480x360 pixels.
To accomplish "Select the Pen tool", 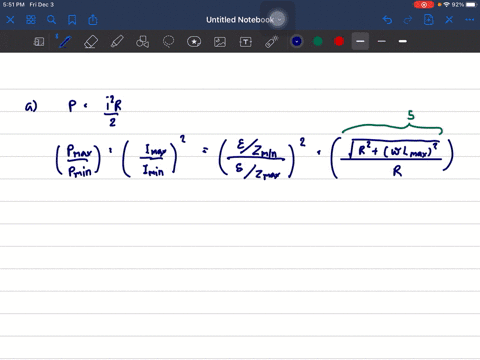I will tap(65, 42).
